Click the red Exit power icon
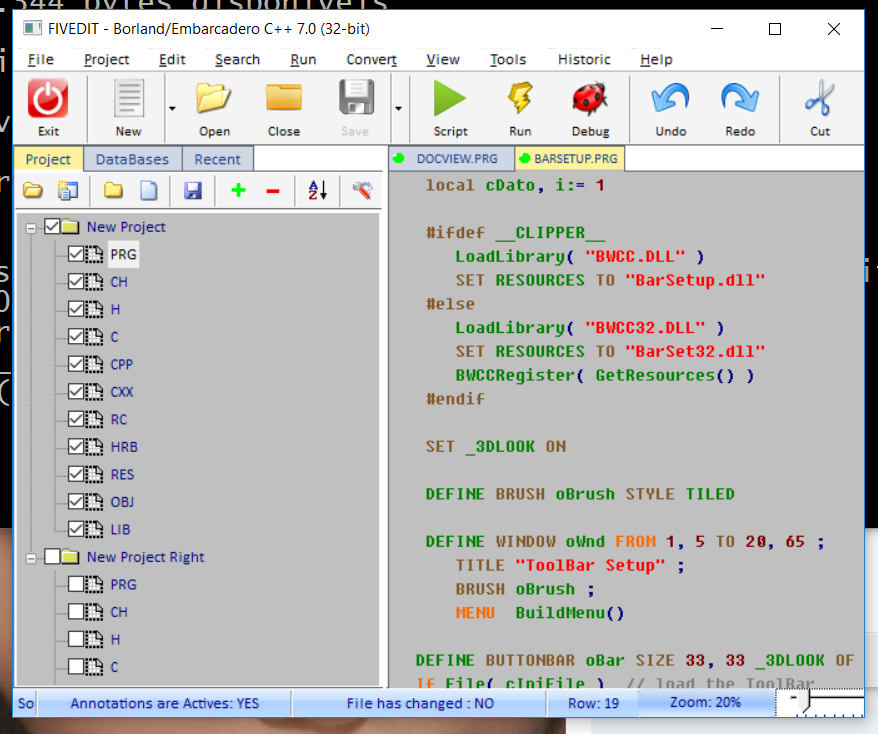Viewport: 878px width, 734px height. tap(48, 100)
